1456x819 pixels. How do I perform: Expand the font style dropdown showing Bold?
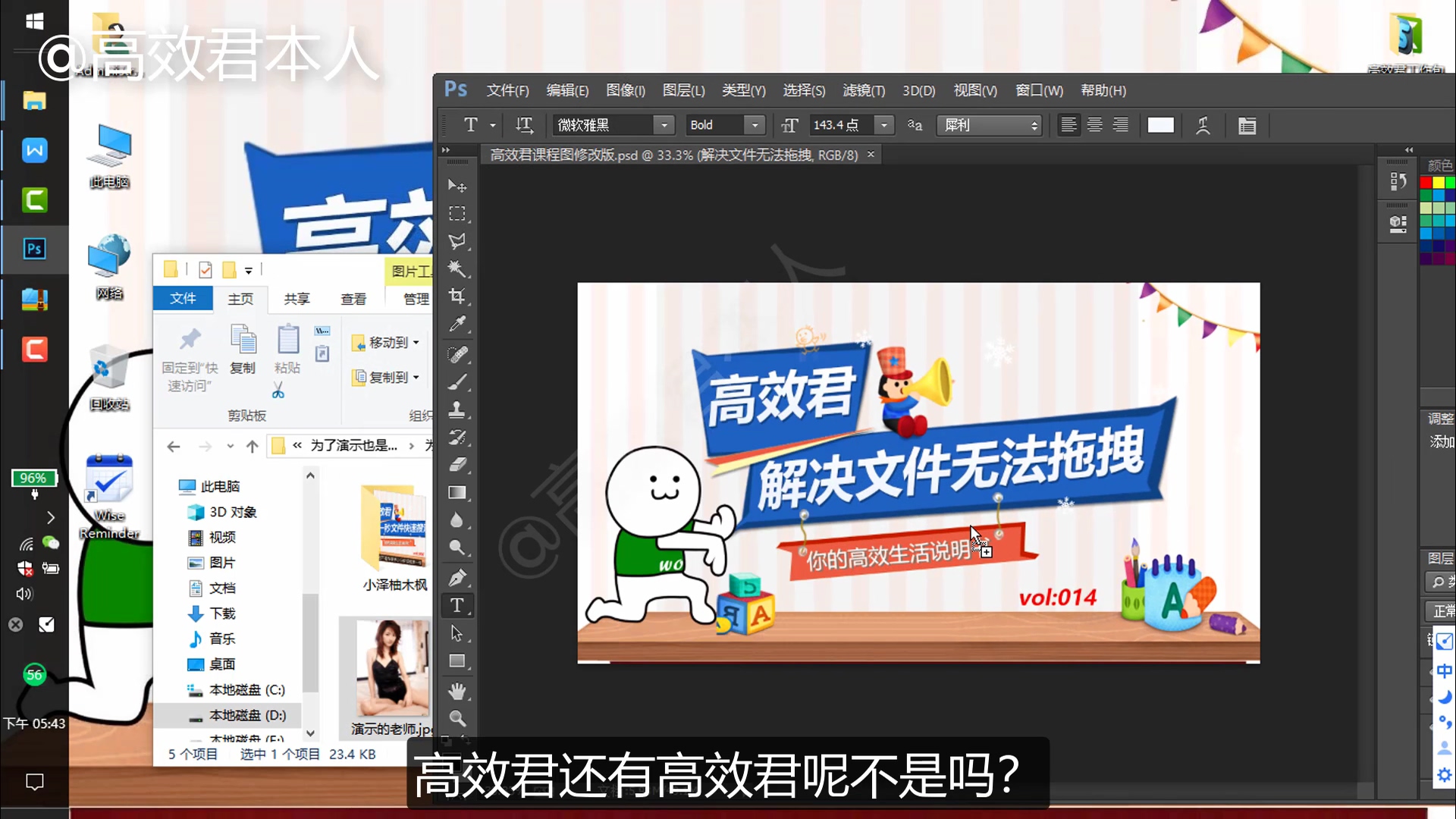(755, 125)
